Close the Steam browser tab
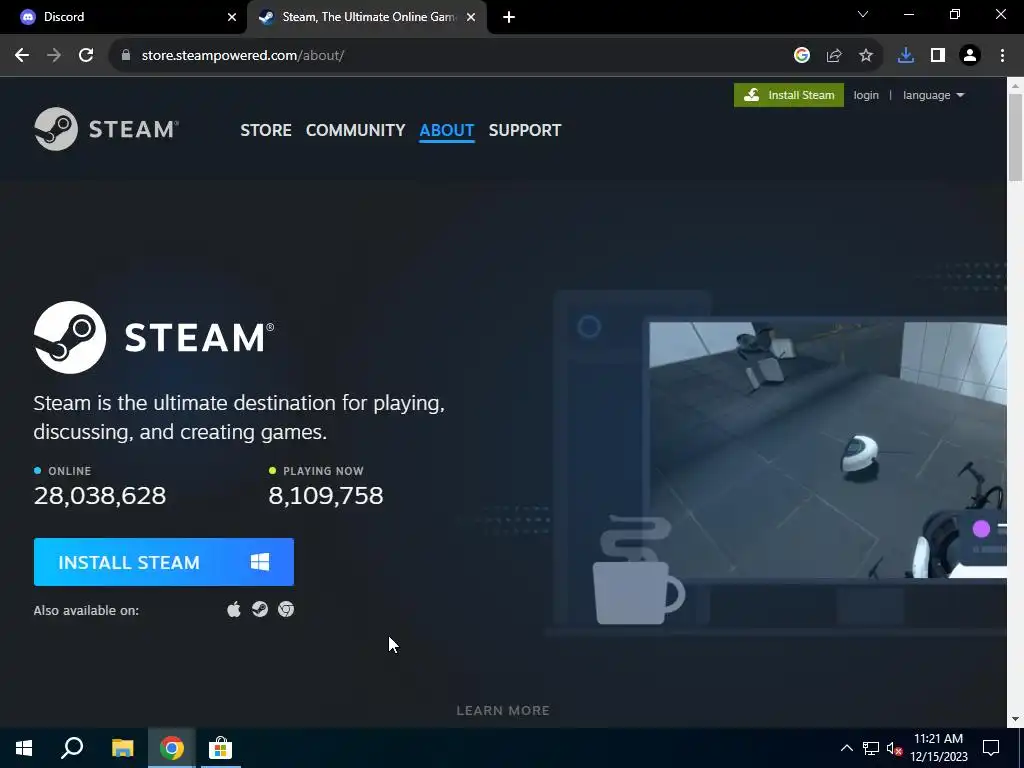Screen dimensions: 1024x768 [x=471, y=17]
